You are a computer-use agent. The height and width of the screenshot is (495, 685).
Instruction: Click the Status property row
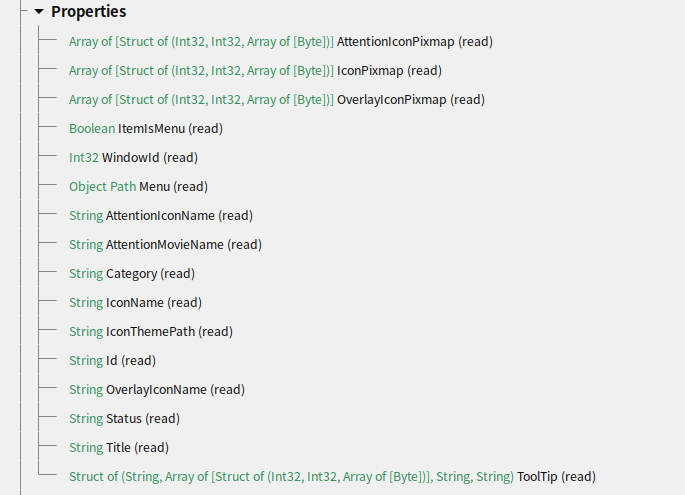click(124, 419)
